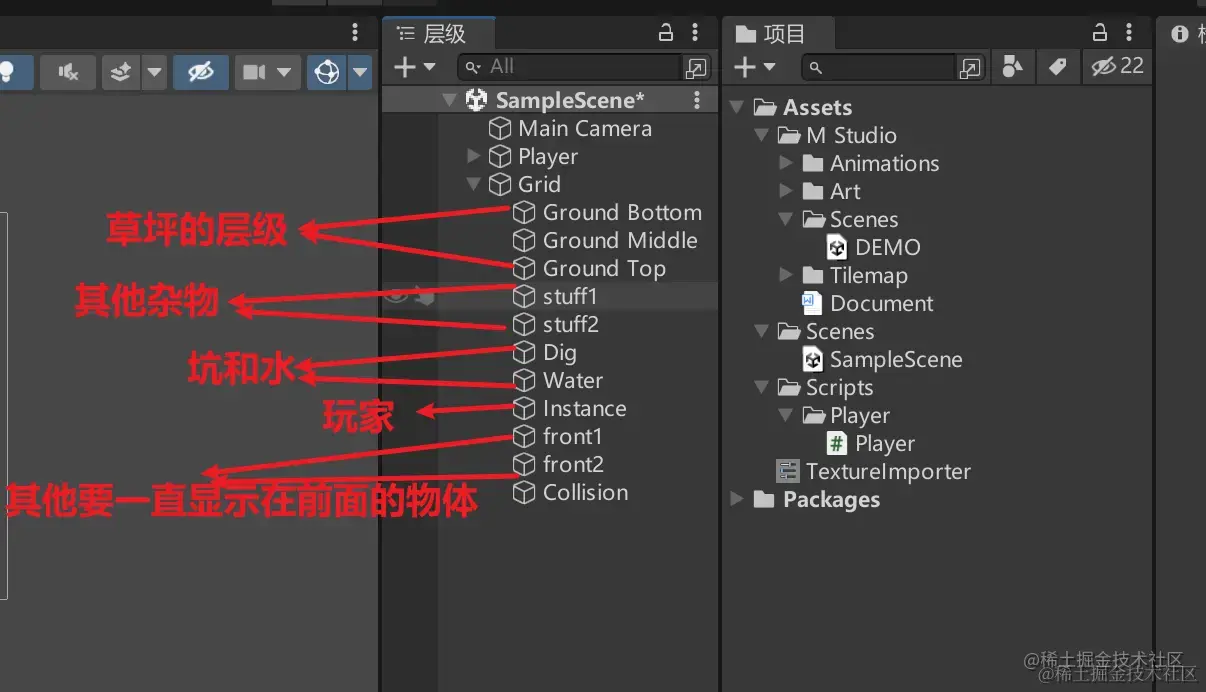Collapse the Assets folder

737,106
